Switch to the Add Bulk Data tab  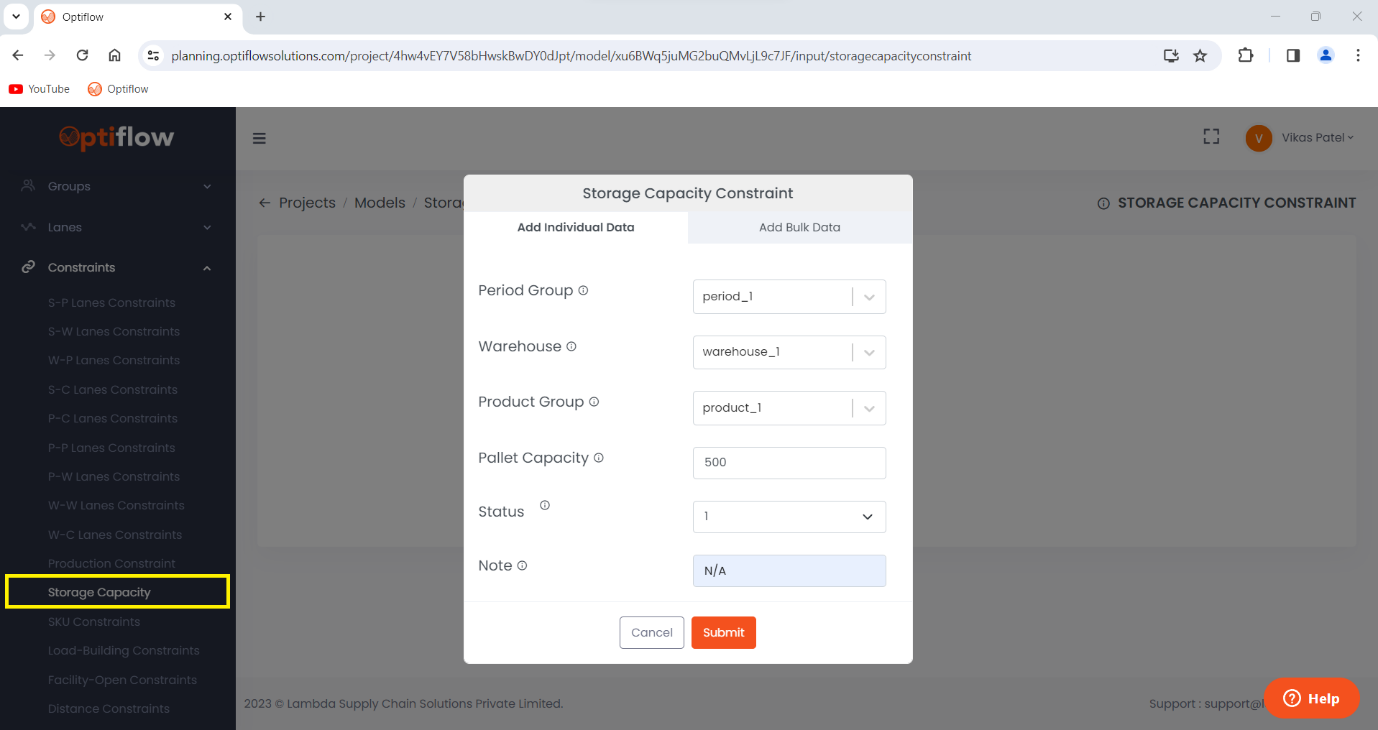click(799, 227)
